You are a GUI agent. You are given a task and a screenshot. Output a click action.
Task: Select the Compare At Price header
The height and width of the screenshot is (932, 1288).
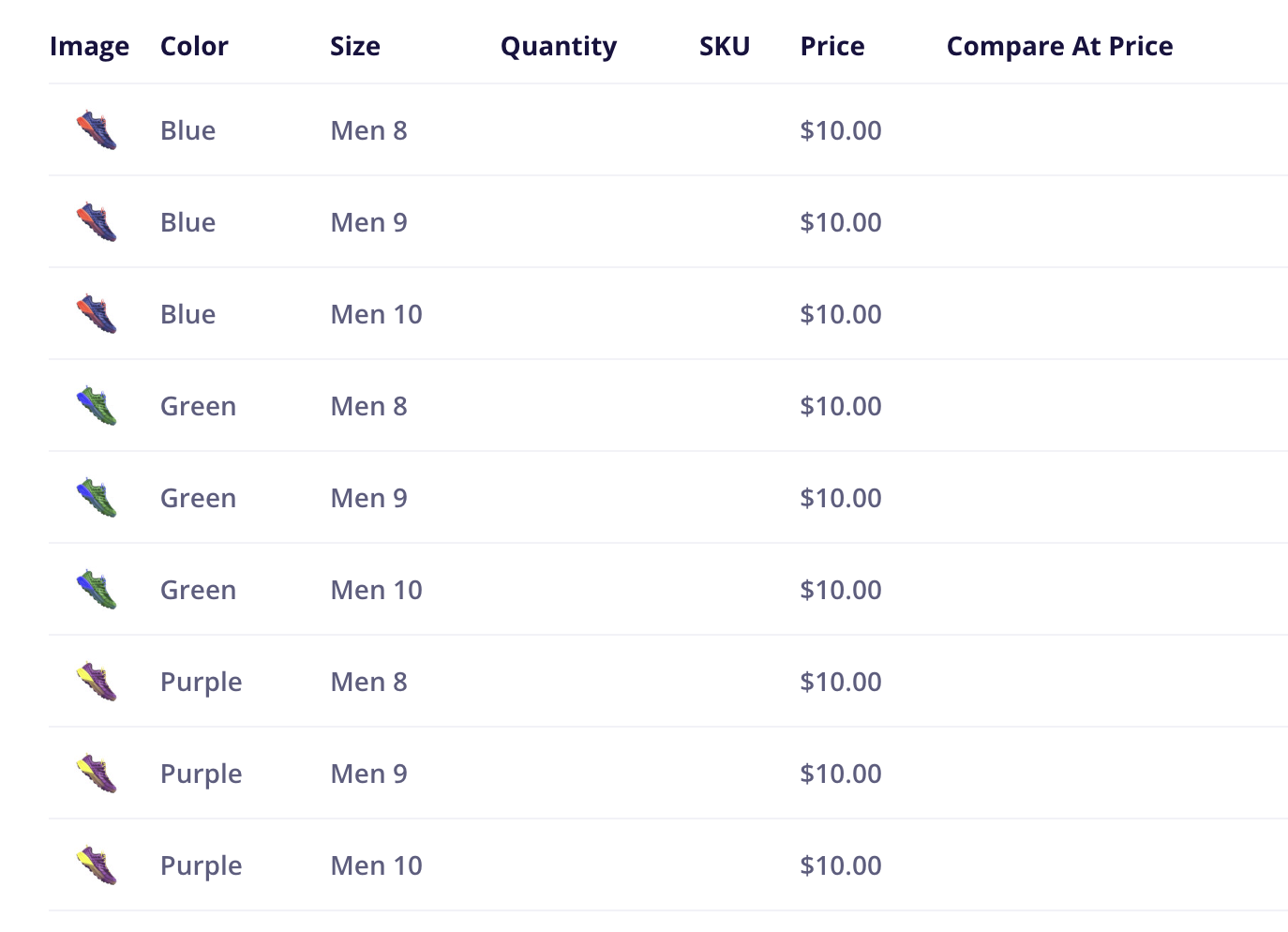click(x=1059, y=46)
